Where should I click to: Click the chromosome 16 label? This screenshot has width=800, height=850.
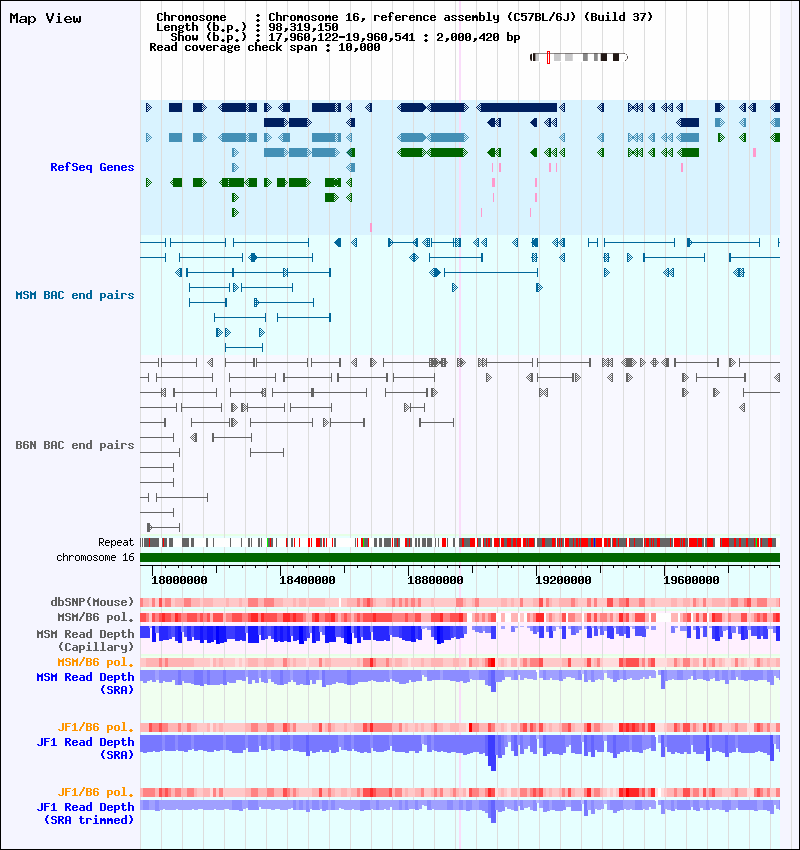click(x=95, y=557)
